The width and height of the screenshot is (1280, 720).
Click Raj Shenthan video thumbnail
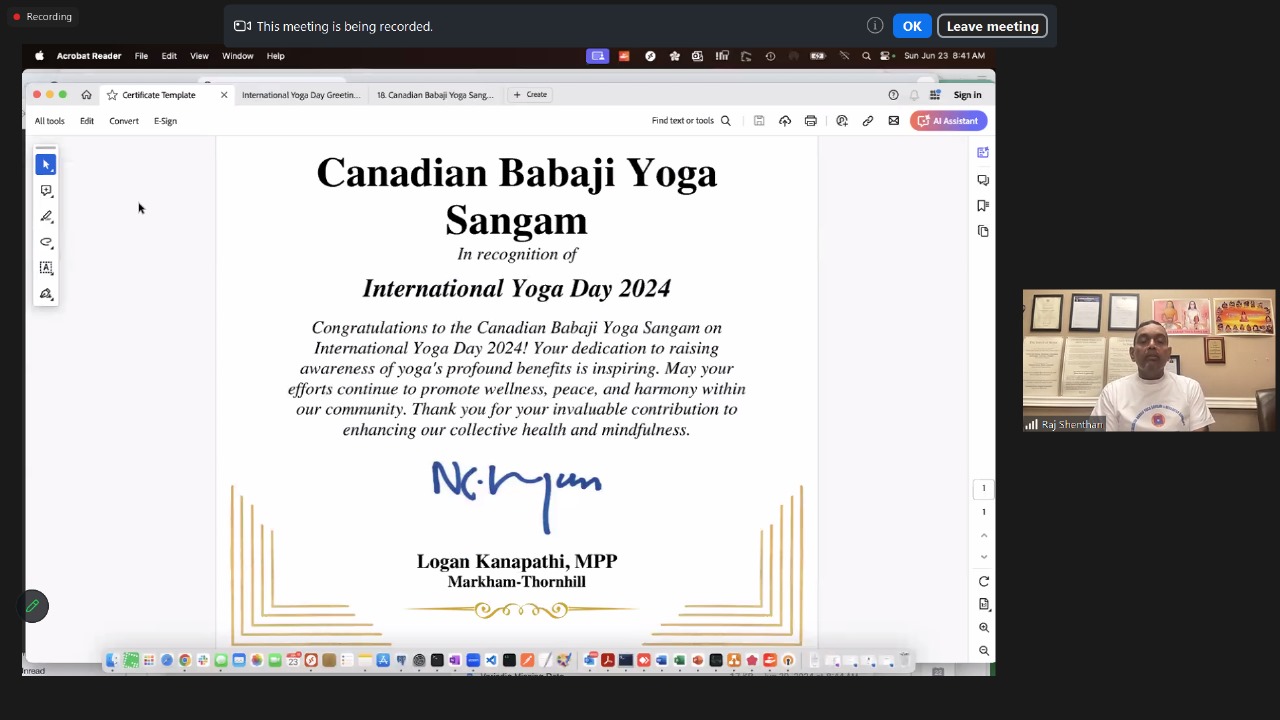(x=1149, y=360)
